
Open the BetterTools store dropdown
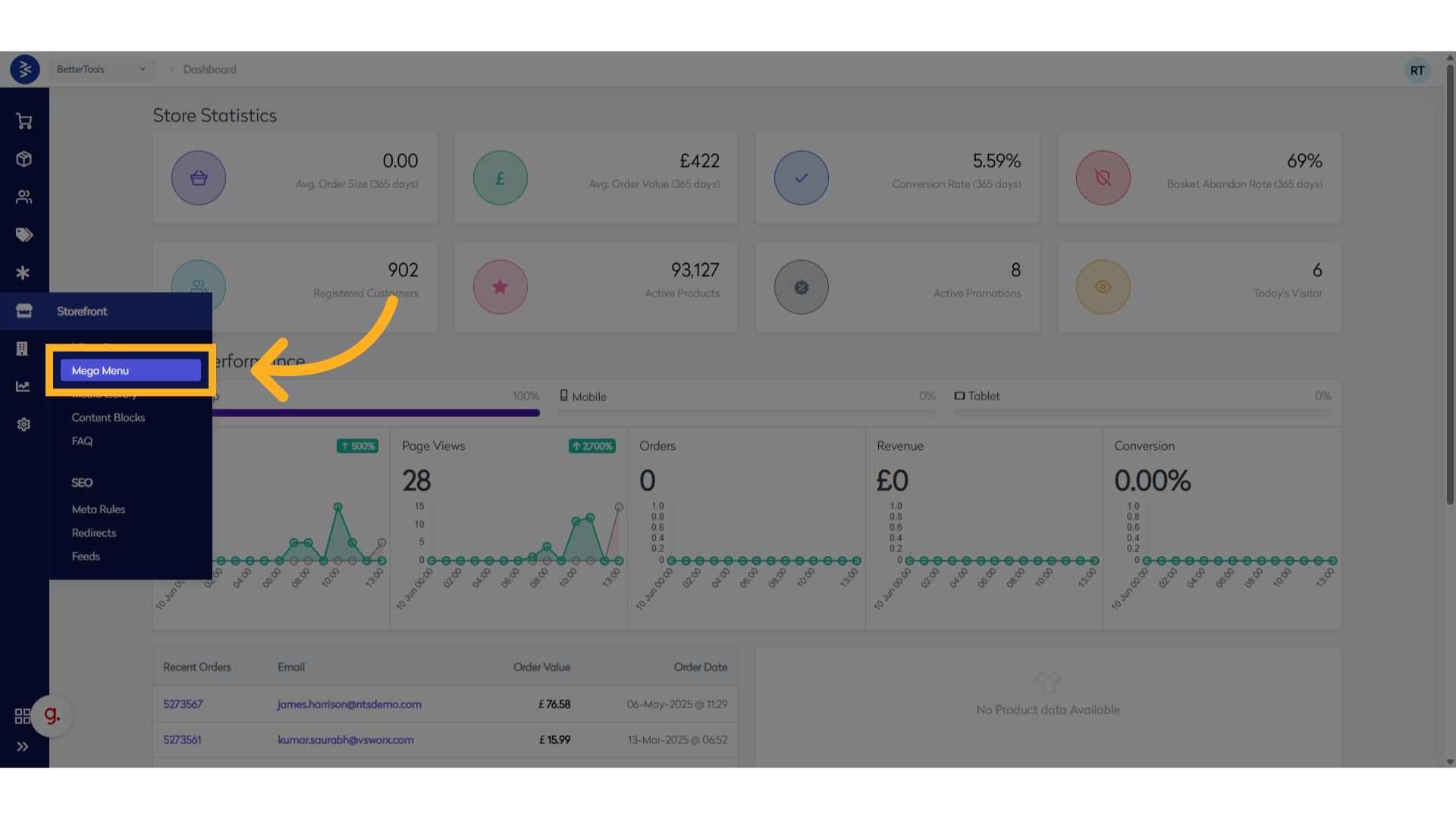click(102, 70)
